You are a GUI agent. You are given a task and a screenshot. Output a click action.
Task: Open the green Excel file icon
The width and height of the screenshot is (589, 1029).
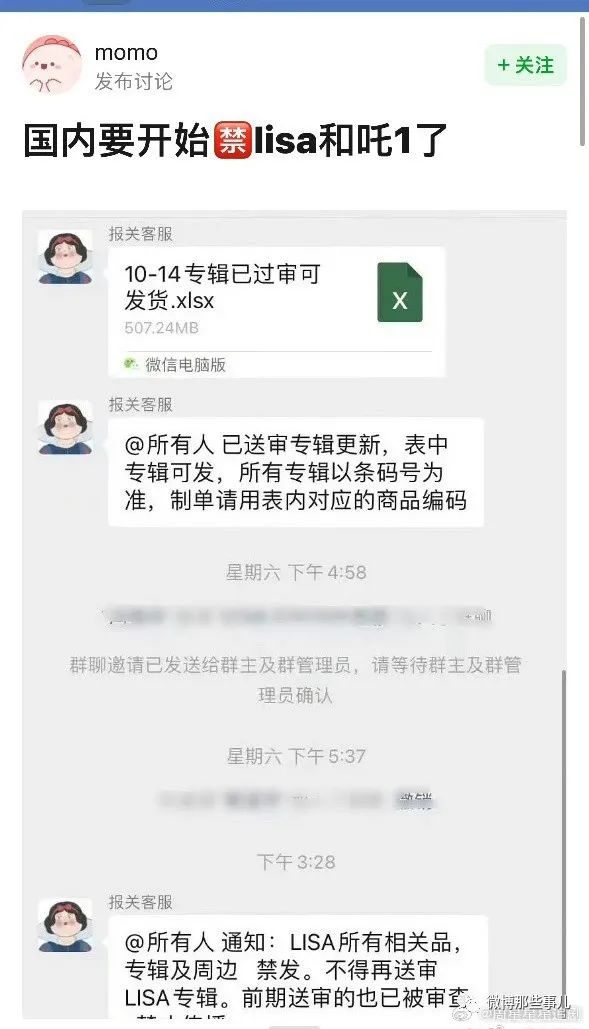tap(399, 292)
